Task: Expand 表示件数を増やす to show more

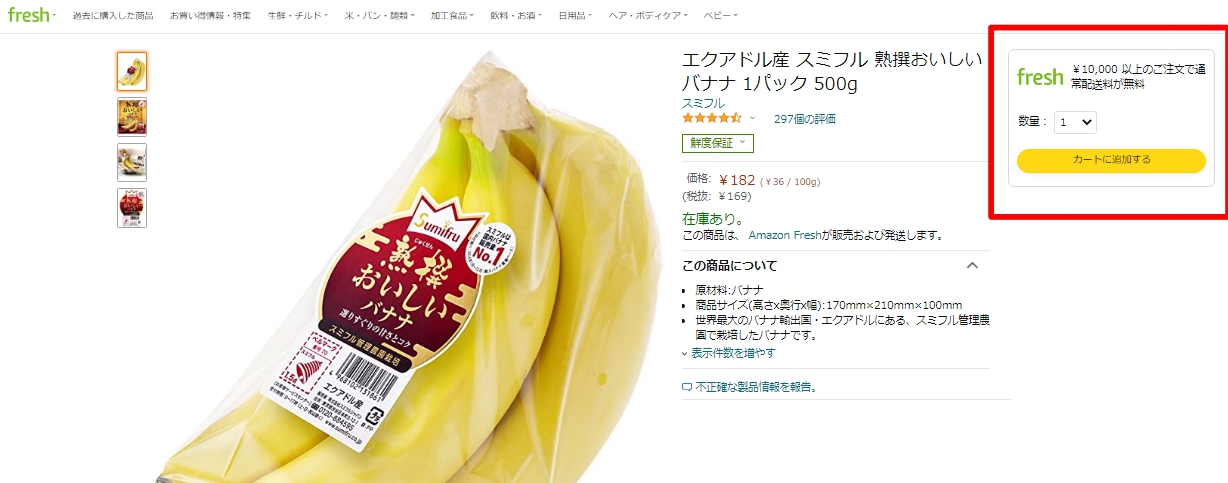Action: click(x=728, y=353)
